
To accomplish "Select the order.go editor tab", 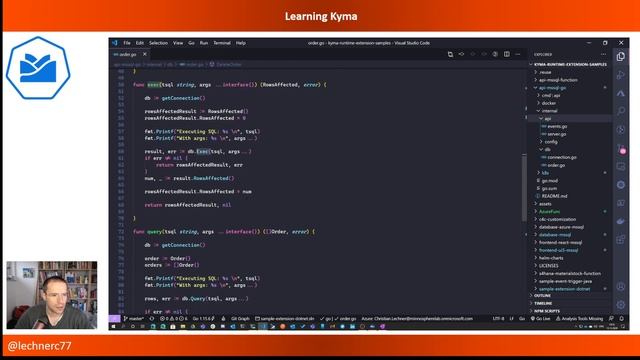I will (128, 54).
